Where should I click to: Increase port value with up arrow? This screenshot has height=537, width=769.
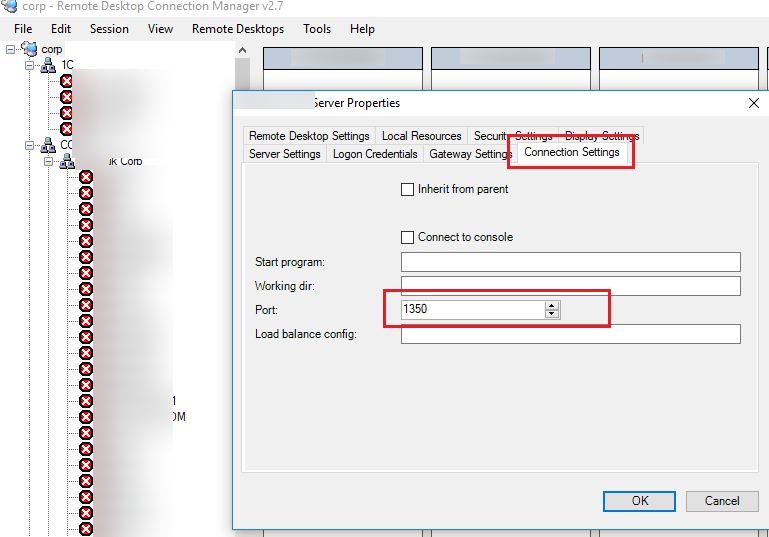(x=552, y=306)
